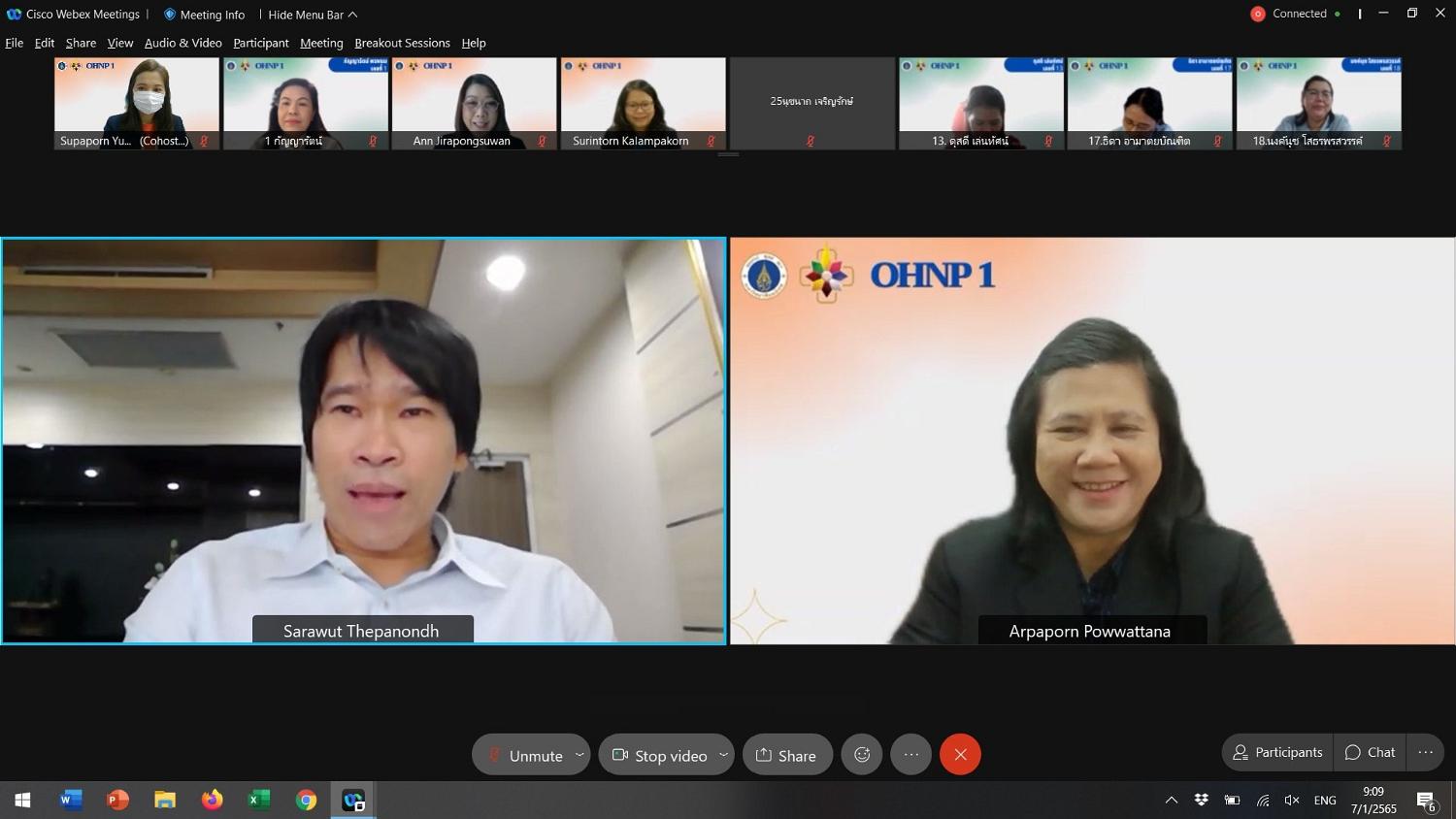Switch input language ENG

click(1325, 801)
